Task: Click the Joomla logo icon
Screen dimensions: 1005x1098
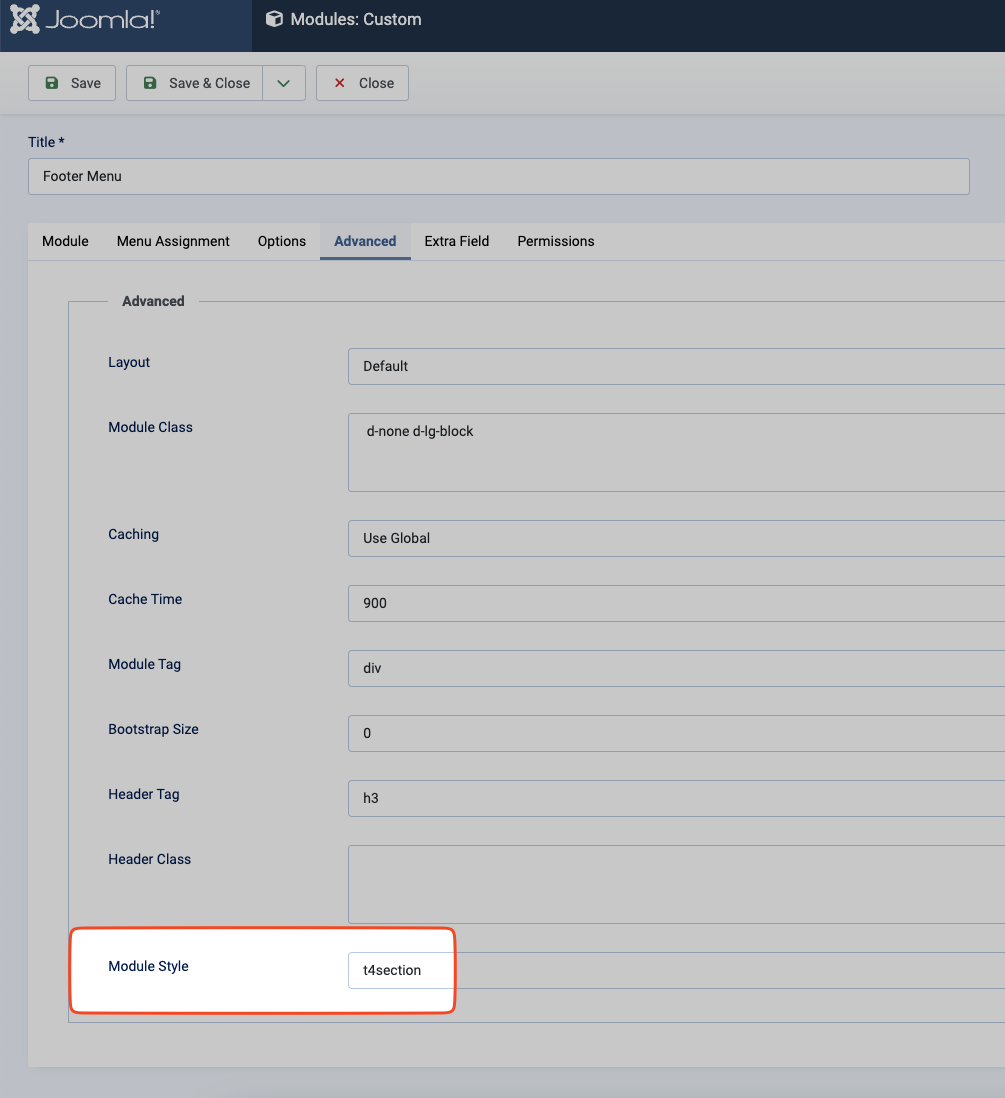Action: (26, 20)
